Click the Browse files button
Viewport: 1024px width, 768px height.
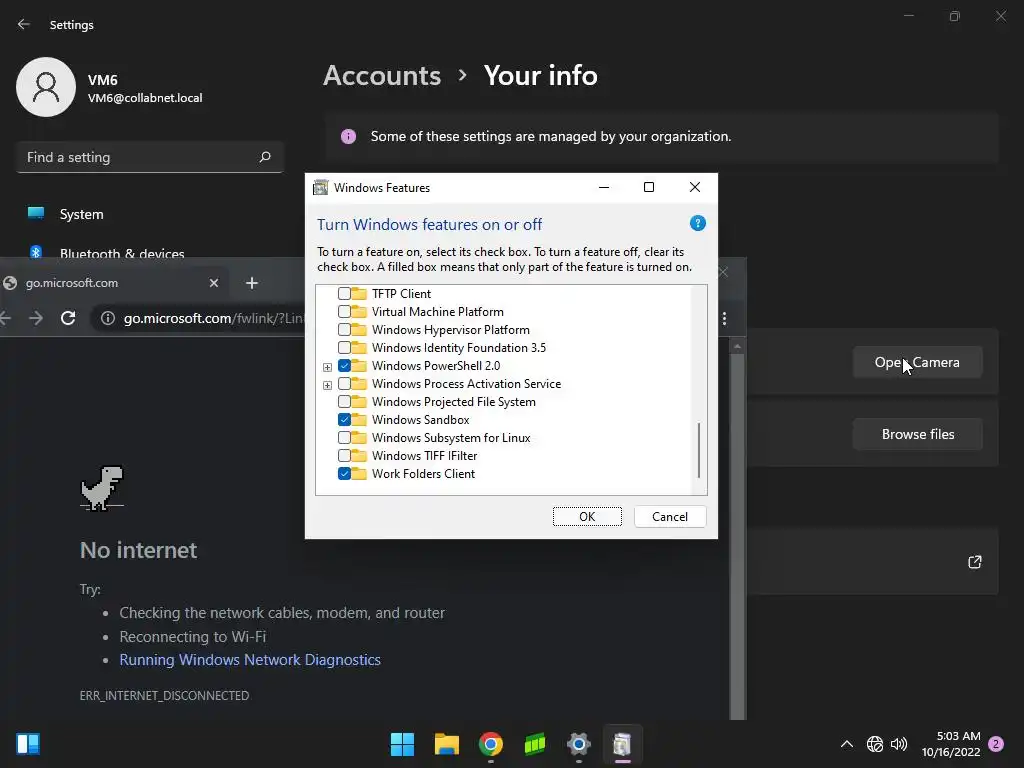(918, 434)
